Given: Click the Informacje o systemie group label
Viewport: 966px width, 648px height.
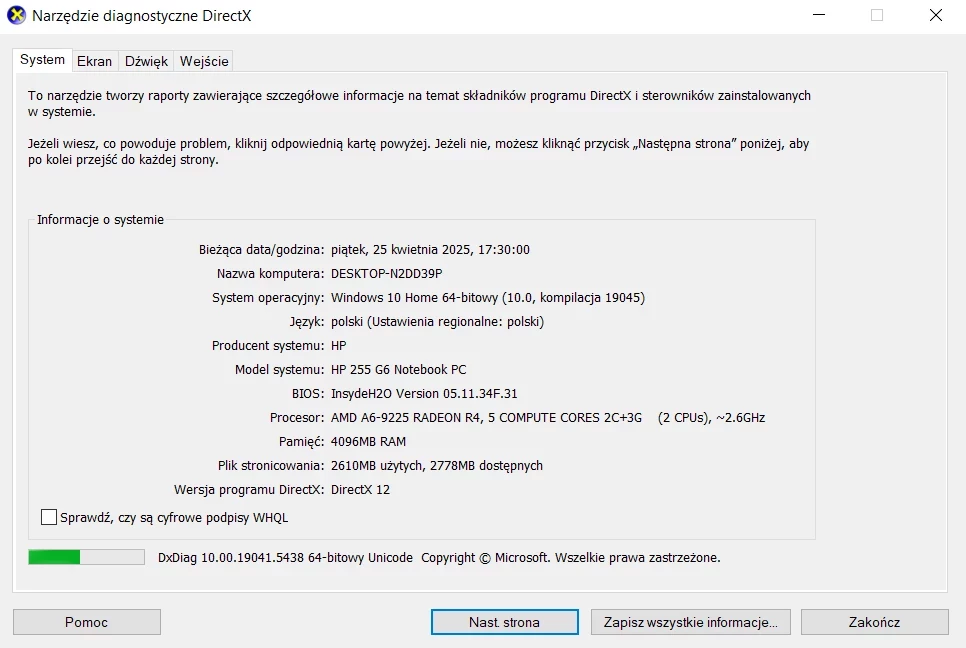Looking at the screenshot, I should click(x=100, y=219).
